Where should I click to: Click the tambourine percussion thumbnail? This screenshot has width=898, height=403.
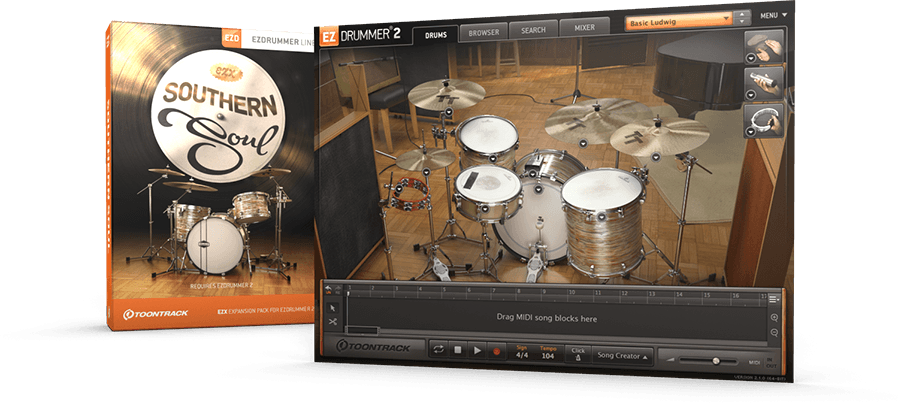tap(765, 121)
